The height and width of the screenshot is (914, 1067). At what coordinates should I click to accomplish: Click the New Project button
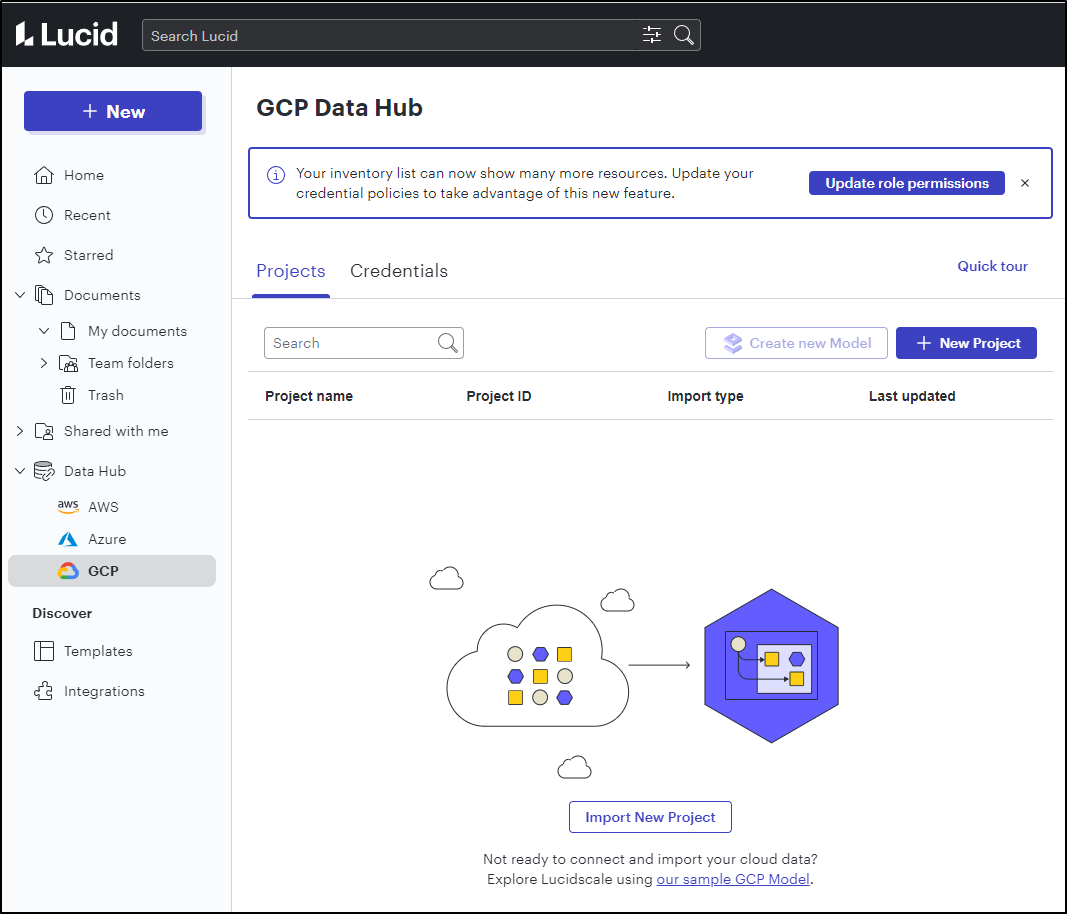[x=966, y=343]
